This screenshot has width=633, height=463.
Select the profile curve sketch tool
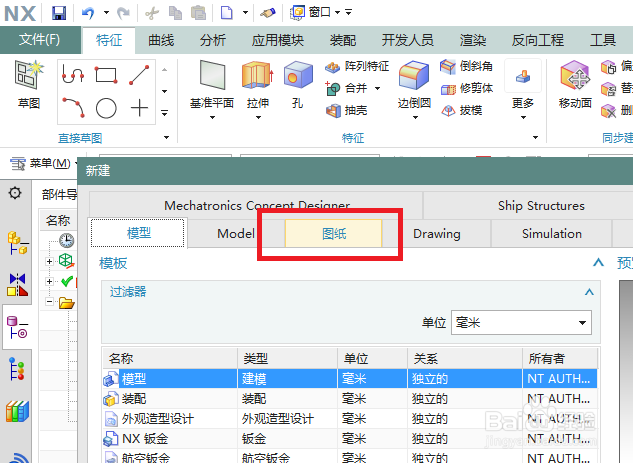tap(73, 75)
